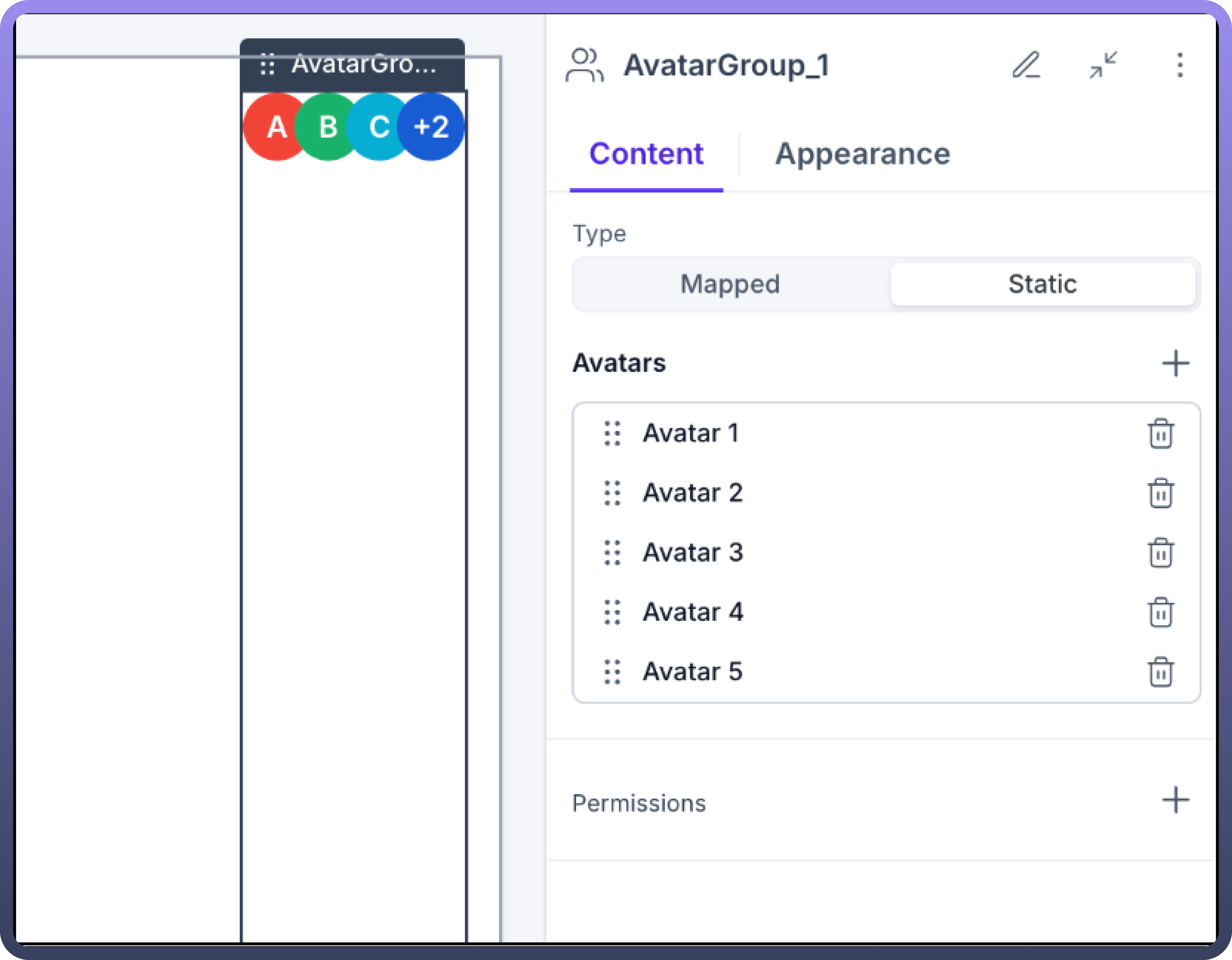The height and width of the screenshot is (960, 1232).
Task: Click the drag handle beside Avatar 4
Action: (x=612, y=612)
